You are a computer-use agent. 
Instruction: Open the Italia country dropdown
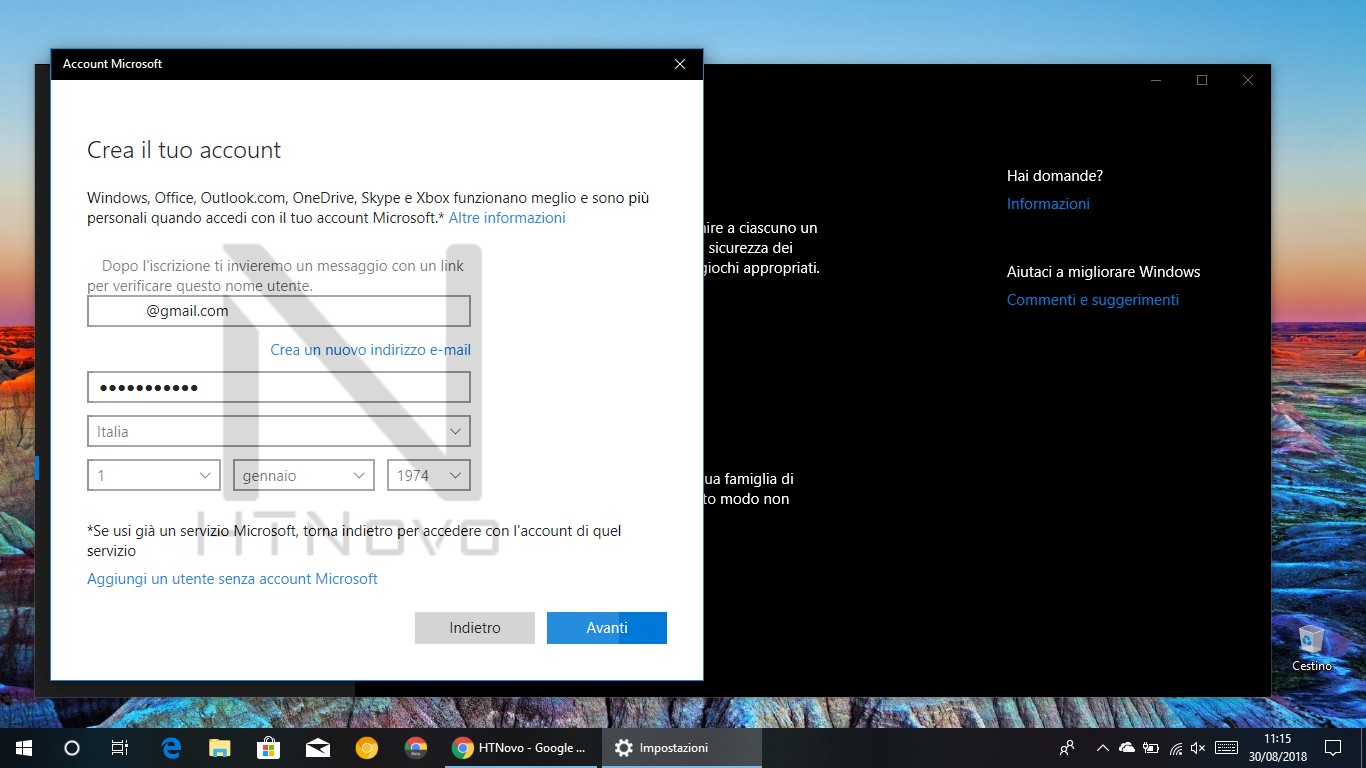pyautogui.click(x=279, y=432)
